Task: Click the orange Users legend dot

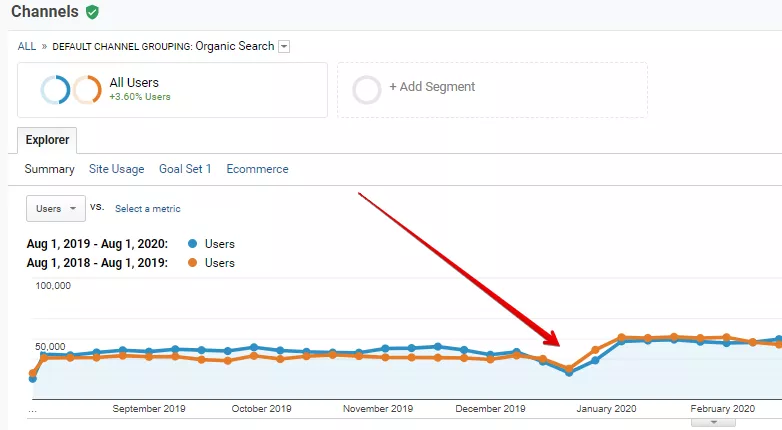Action: click(x=193, y=262)
